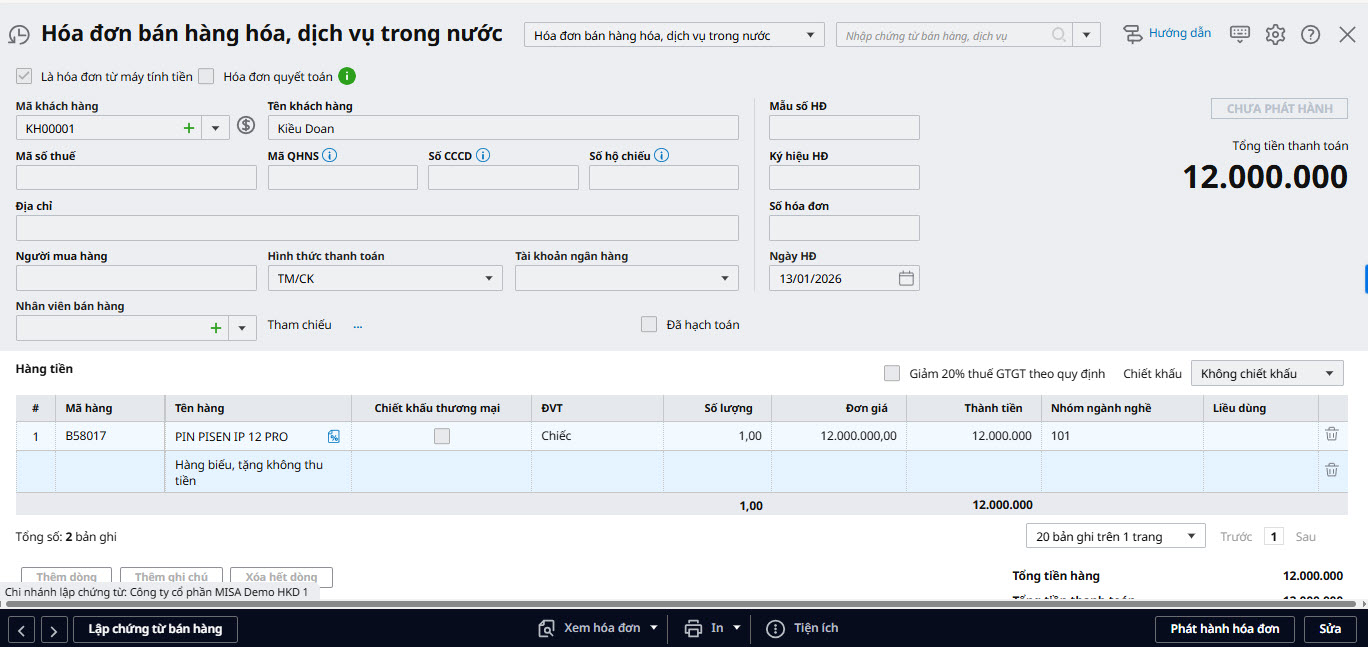Click the dollar sign icon beside customer code
This screenshot has height=647, width=1368.
click(246, 127)
